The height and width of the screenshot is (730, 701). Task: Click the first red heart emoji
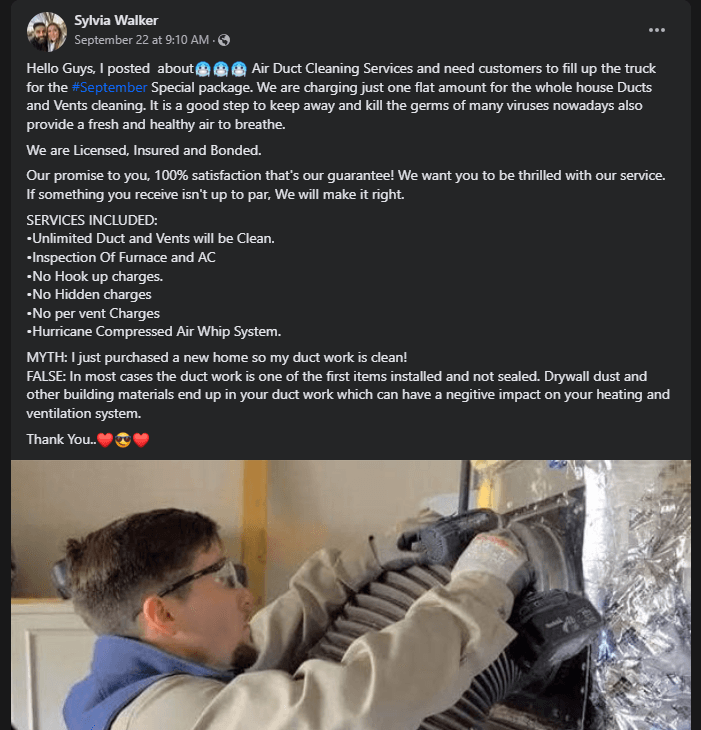105,439
